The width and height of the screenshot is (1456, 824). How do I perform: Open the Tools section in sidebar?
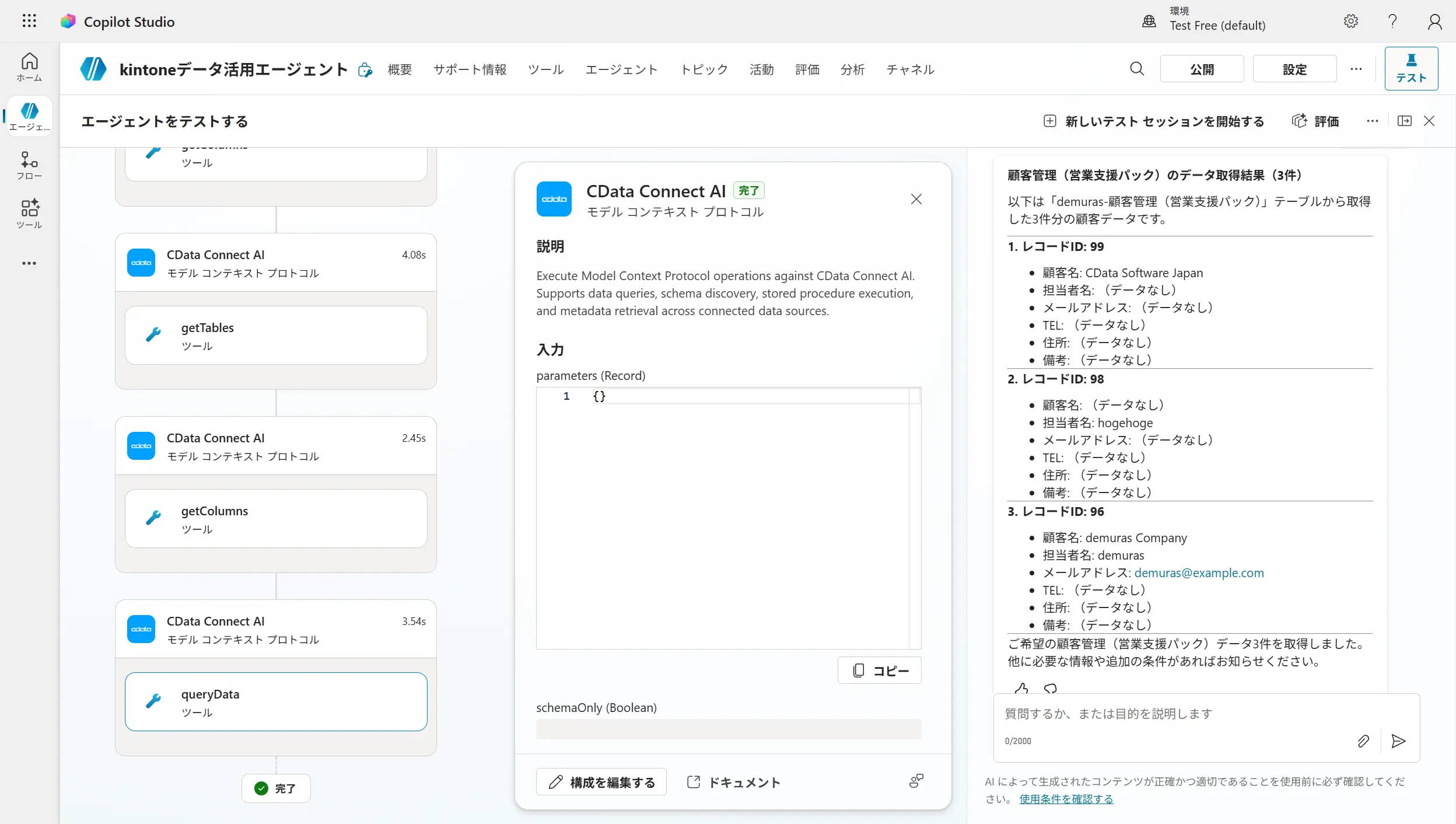pyautogui.click(x=29, y=214)
